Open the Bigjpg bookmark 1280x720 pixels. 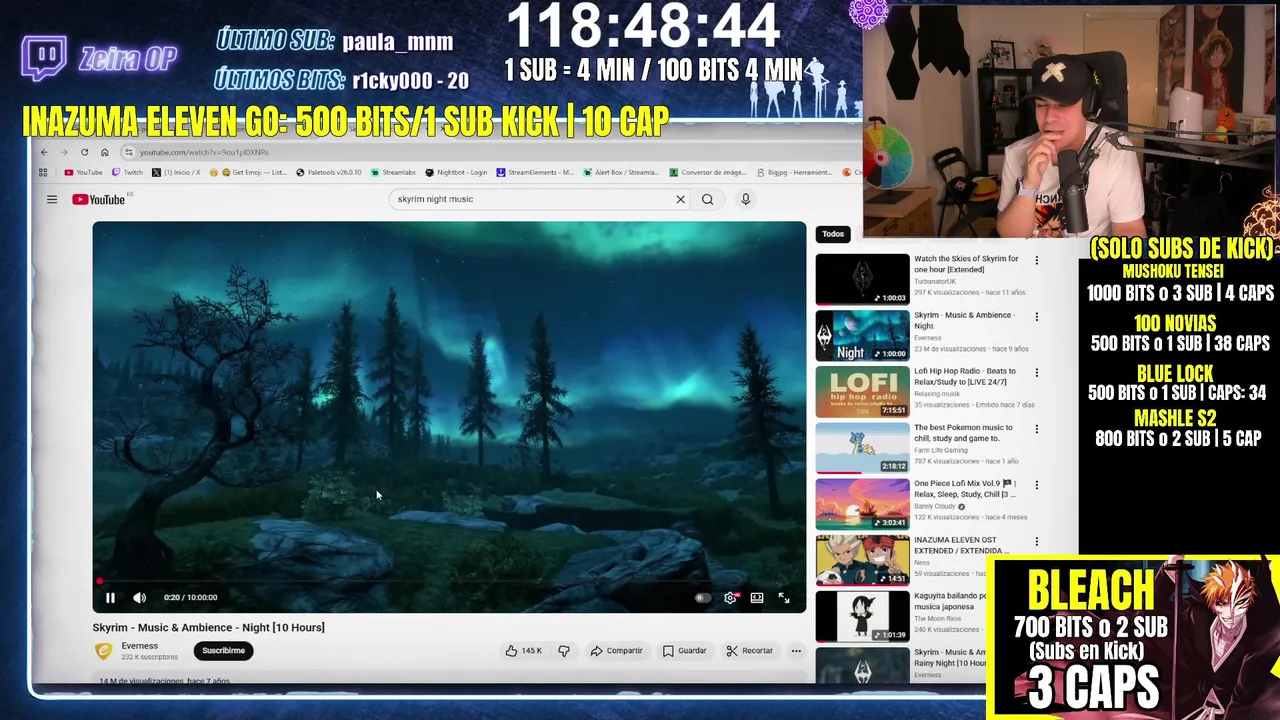(x=795, y=172)
